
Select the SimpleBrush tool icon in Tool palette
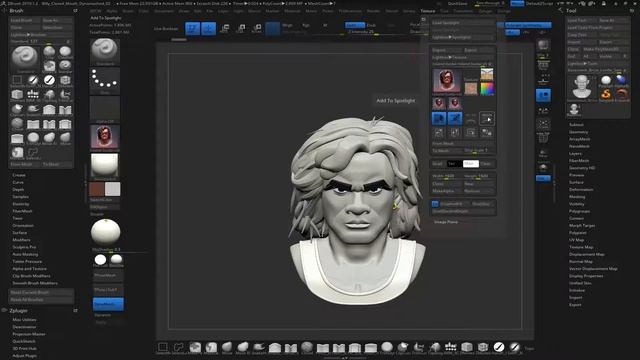pos(606,95)
